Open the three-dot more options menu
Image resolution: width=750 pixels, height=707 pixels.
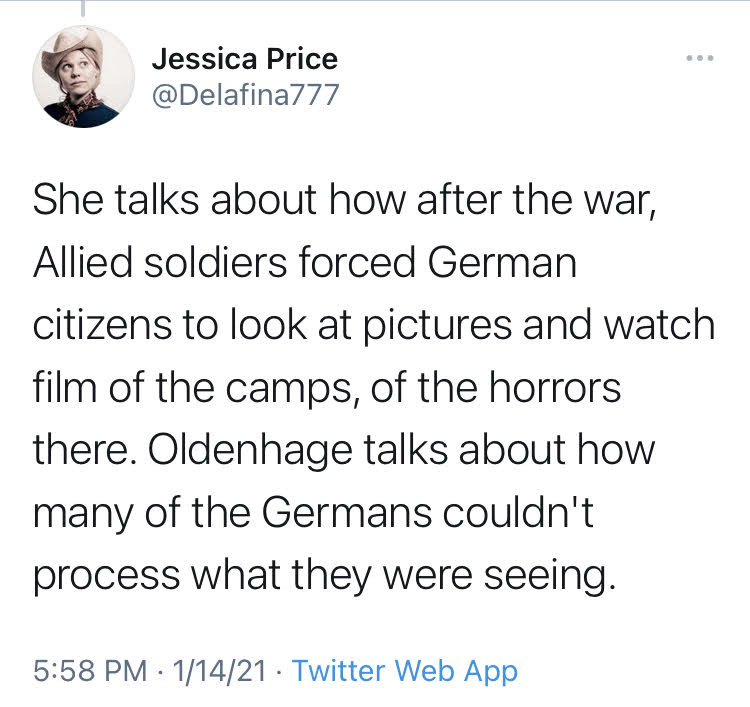coord(700,58)
